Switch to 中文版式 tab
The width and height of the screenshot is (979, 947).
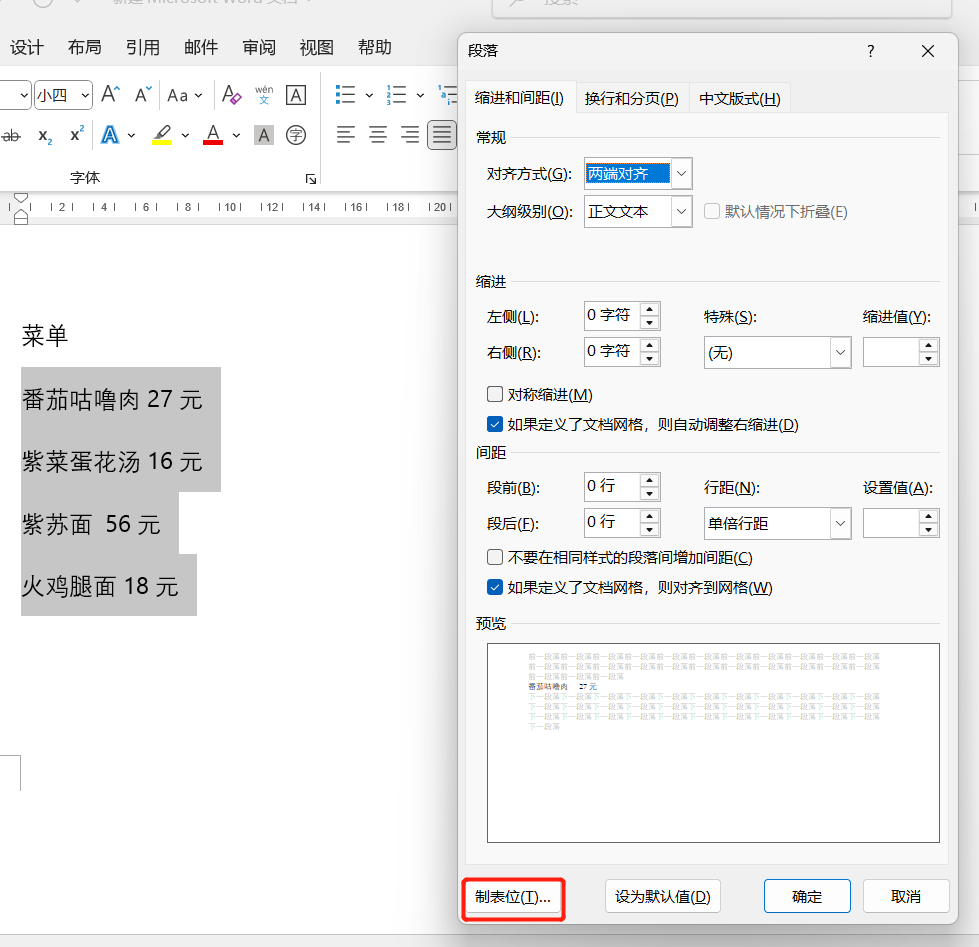click(740, 99)
